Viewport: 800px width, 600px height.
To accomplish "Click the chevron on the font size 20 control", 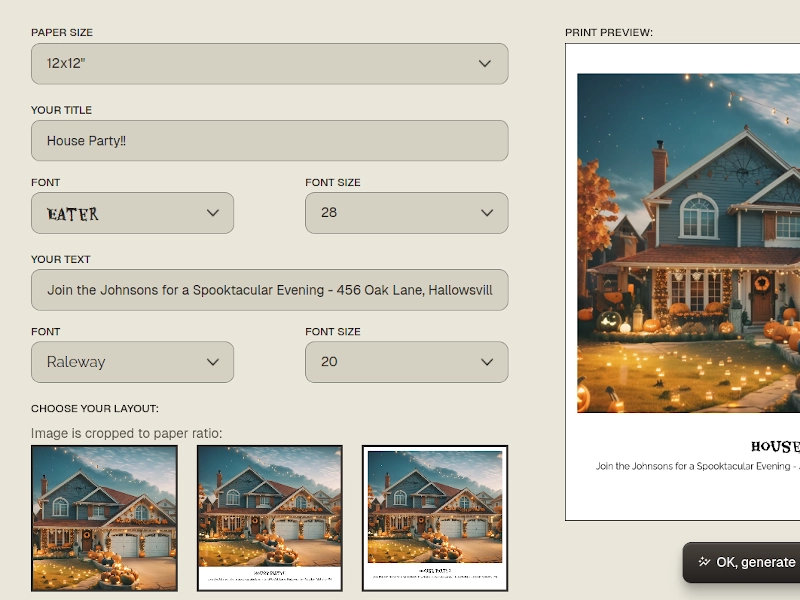I will click(486, 362).
